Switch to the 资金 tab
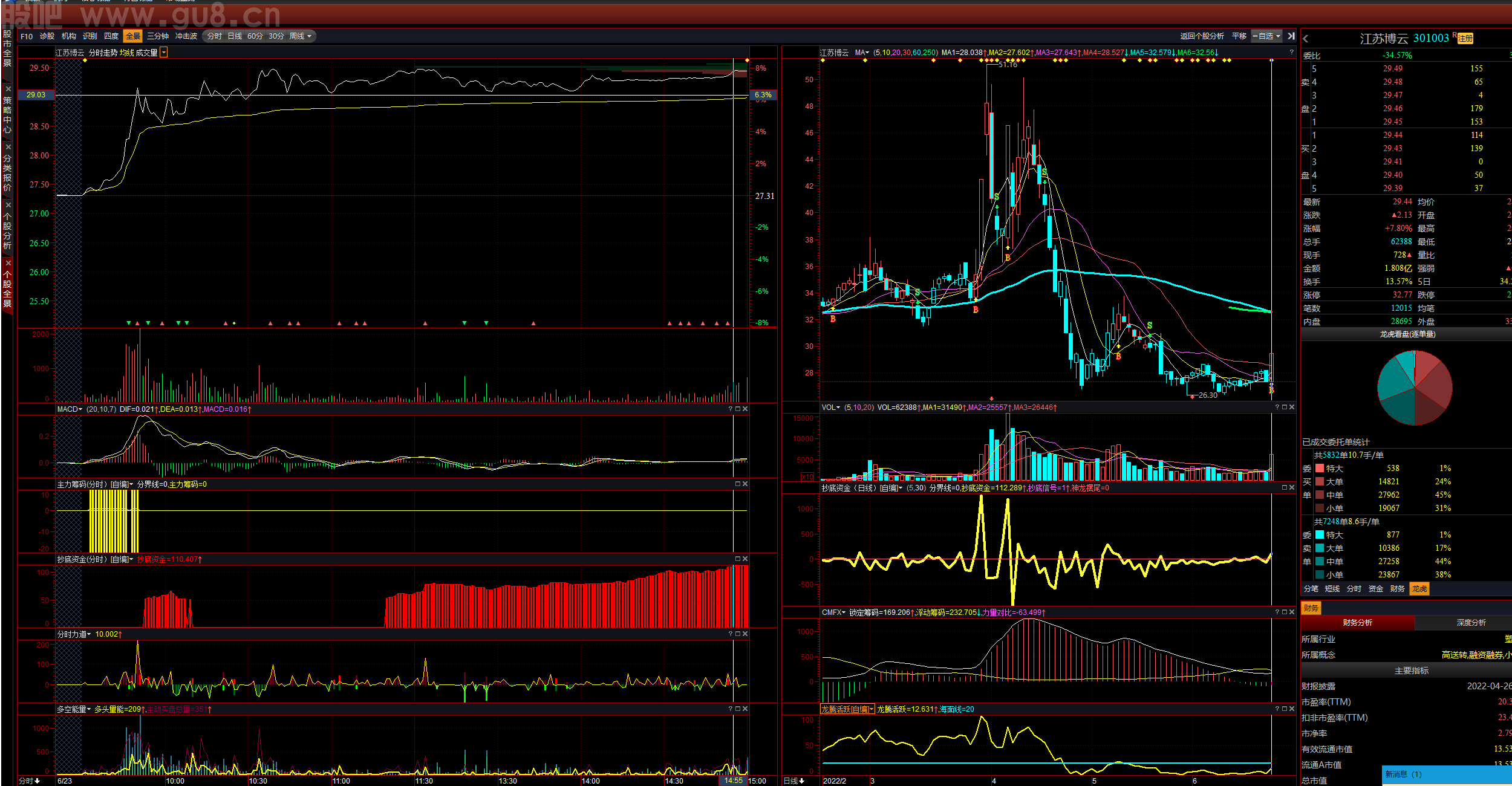 [x=1376, y=589]
